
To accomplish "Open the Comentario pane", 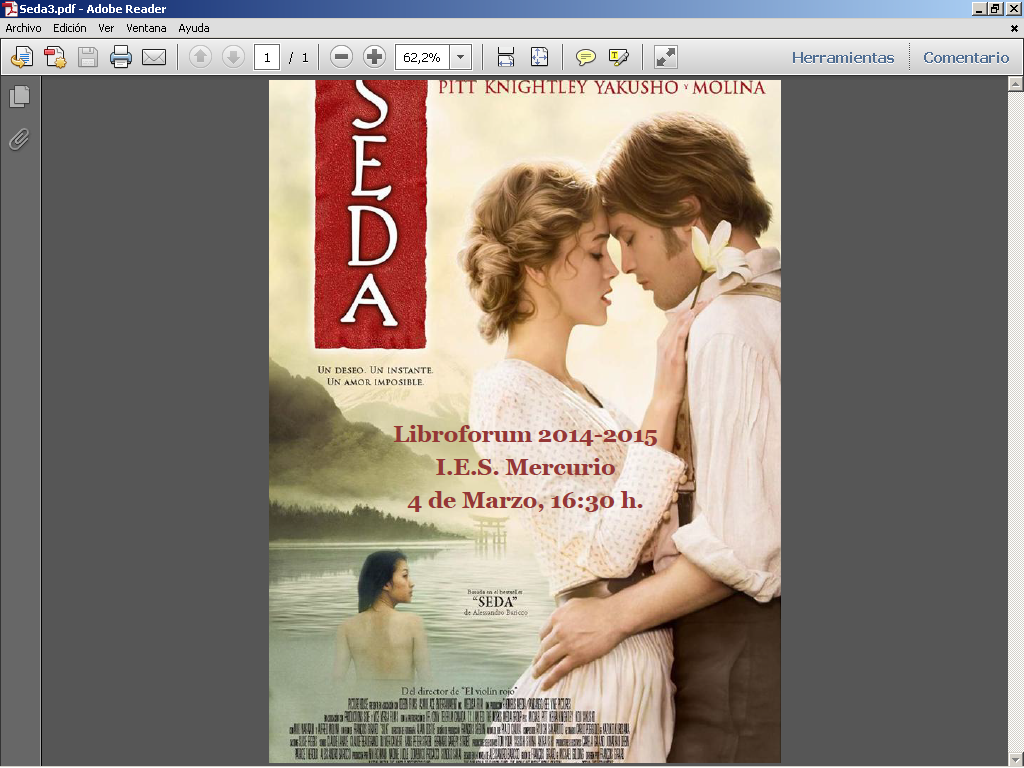I will 966,57.
